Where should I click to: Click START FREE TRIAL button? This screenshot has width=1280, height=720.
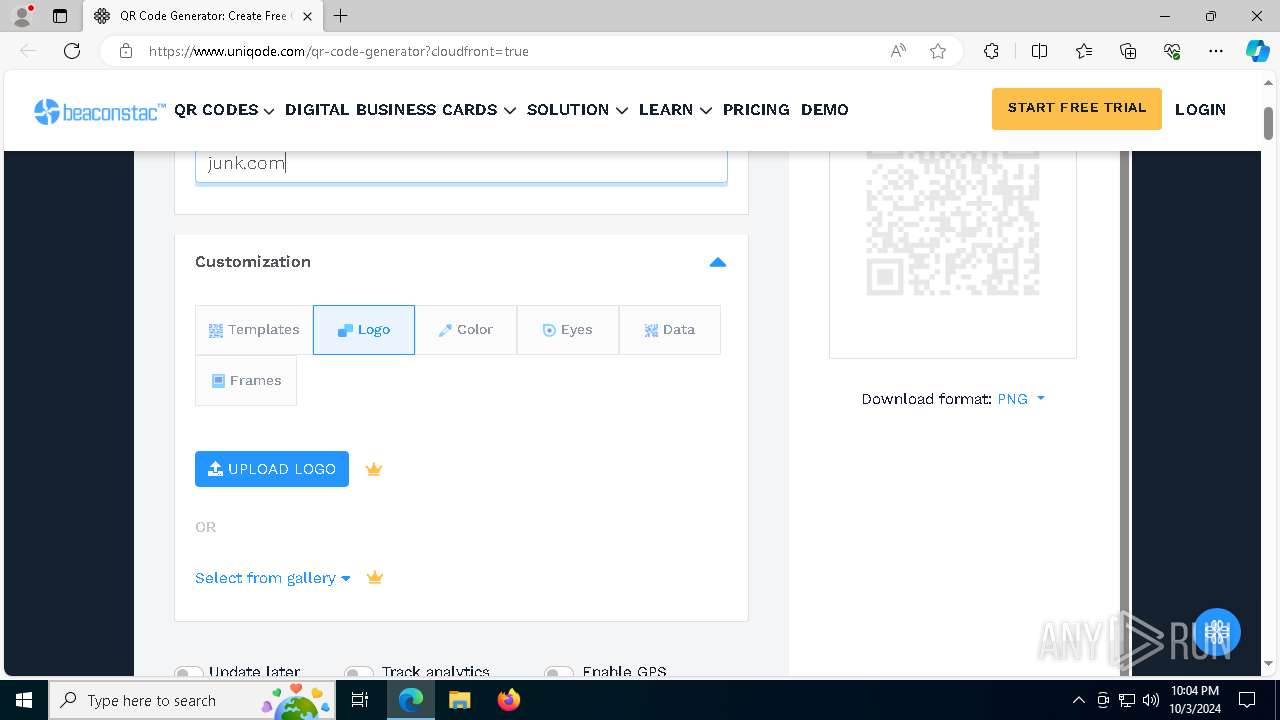coord(1077,109)
